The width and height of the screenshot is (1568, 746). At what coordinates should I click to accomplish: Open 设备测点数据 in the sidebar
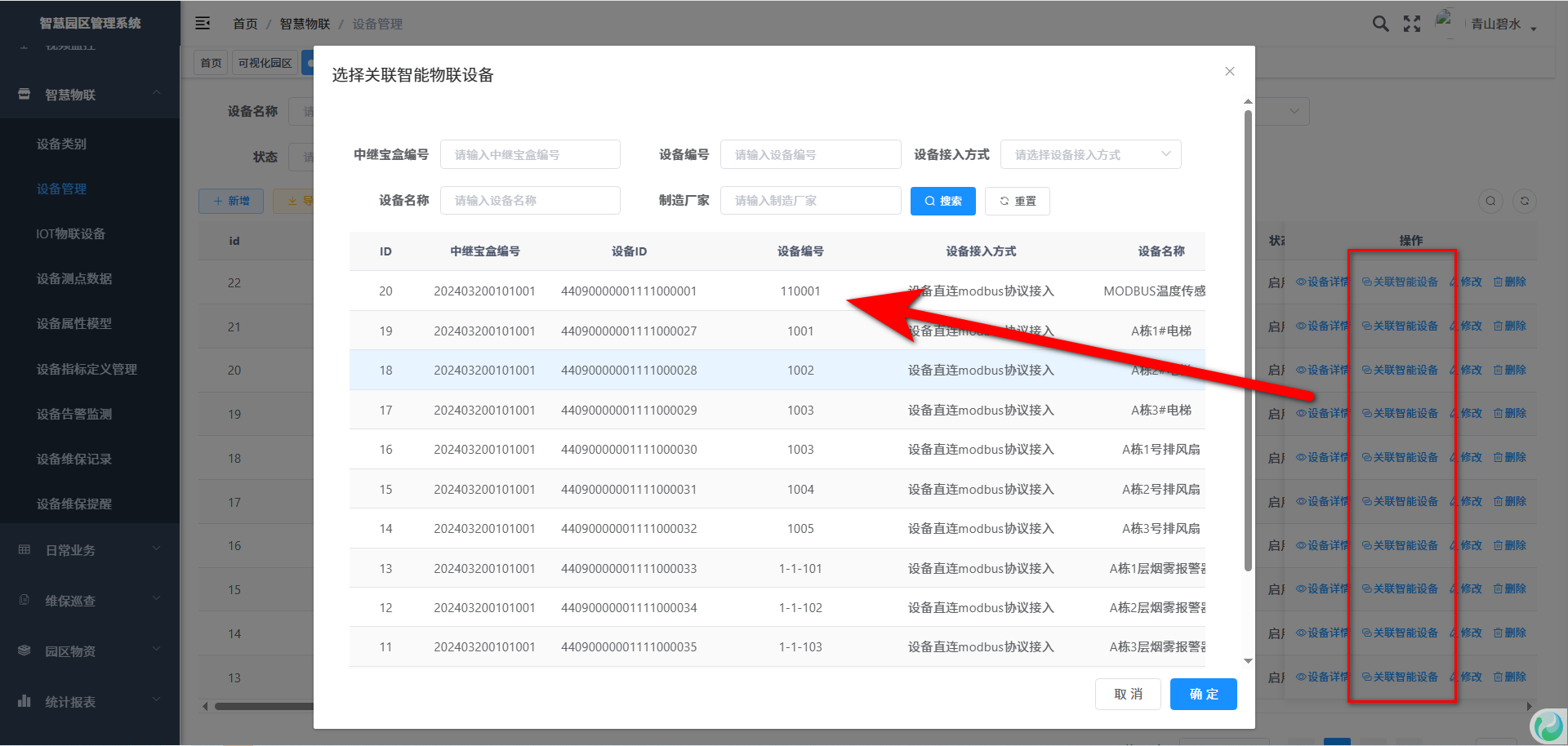point(74,278)
